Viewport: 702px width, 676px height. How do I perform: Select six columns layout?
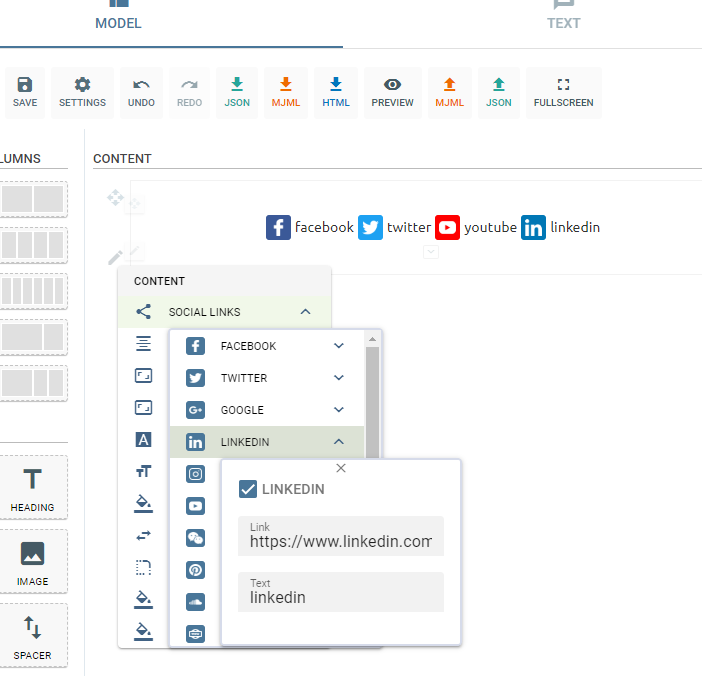[33, 291]
